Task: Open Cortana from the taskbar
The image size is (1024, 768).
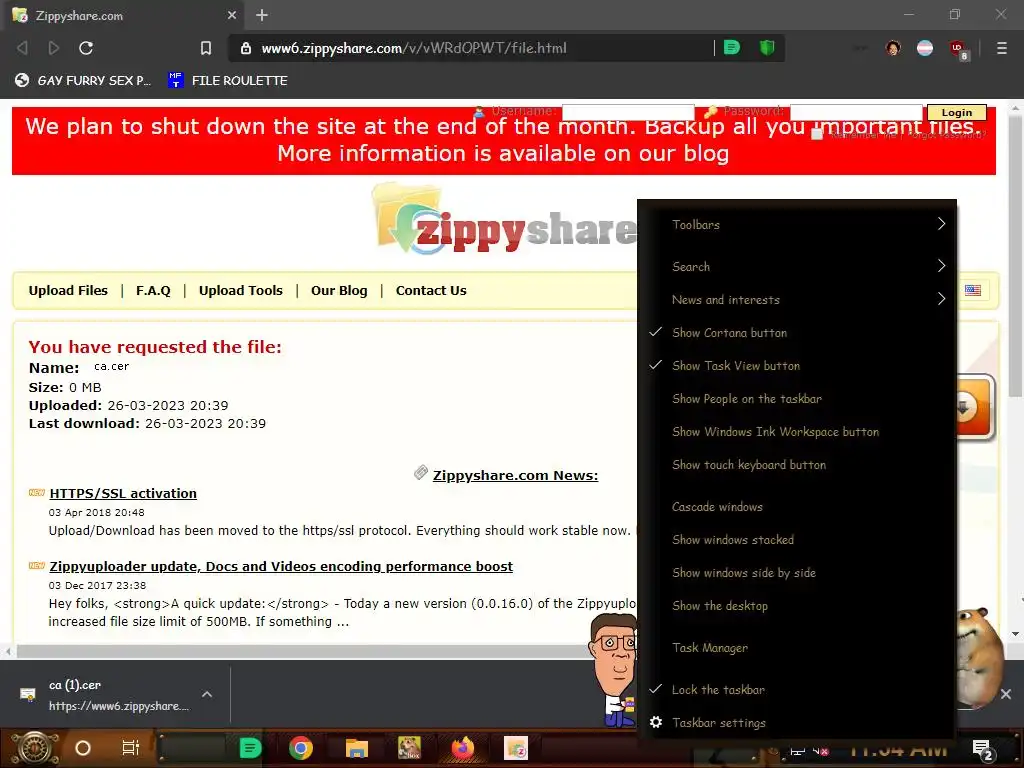Action: (x=83, y=748)
